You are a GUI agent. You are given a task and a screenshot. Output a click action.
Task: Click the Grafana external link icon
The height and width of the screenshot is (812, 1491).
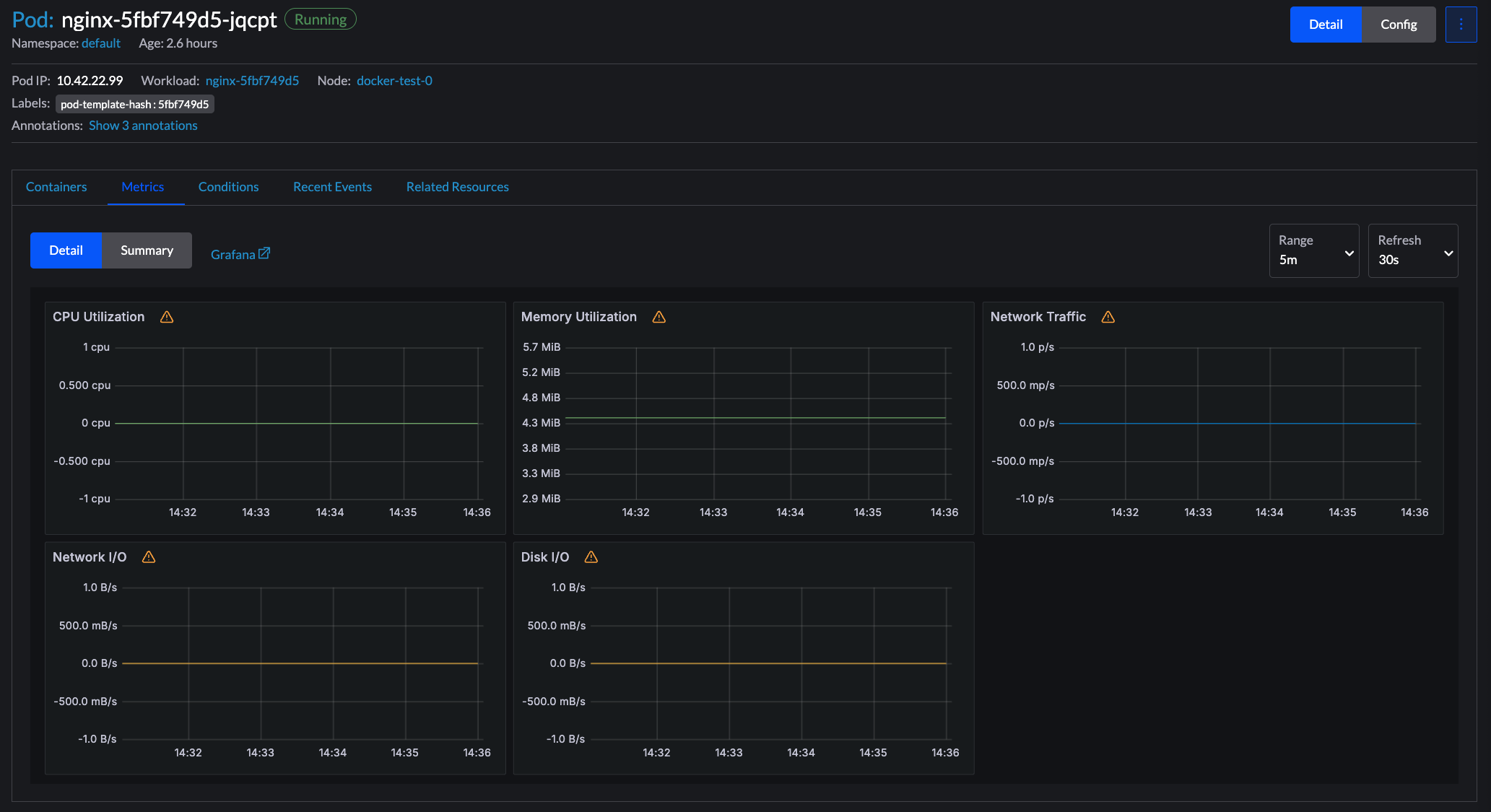pyautogui.click(x=264, y=253)
